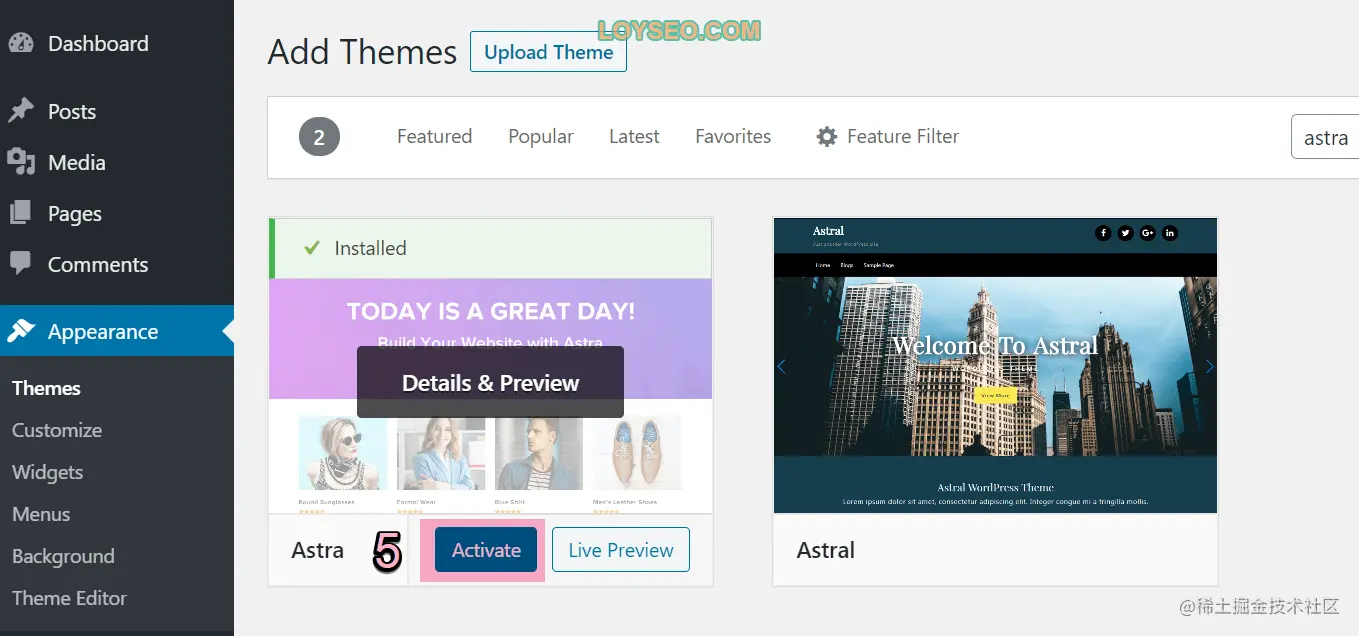Click the Astral theme name
This screenshot has height=636, width=1359.
pyautogui.click(x=826, y=550)
